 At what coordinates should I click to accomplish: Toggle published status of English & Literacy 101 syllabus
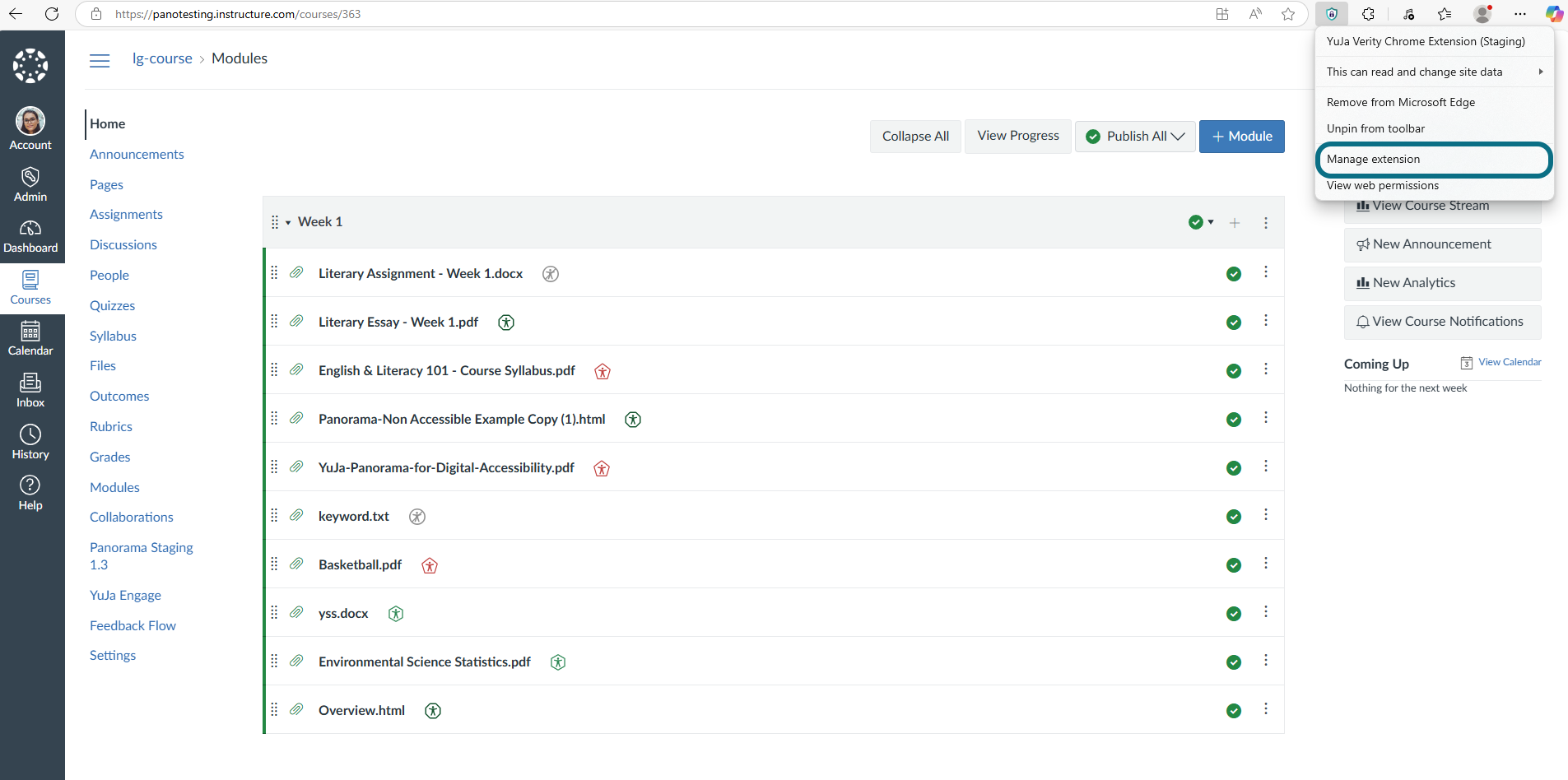[1234, 371]
